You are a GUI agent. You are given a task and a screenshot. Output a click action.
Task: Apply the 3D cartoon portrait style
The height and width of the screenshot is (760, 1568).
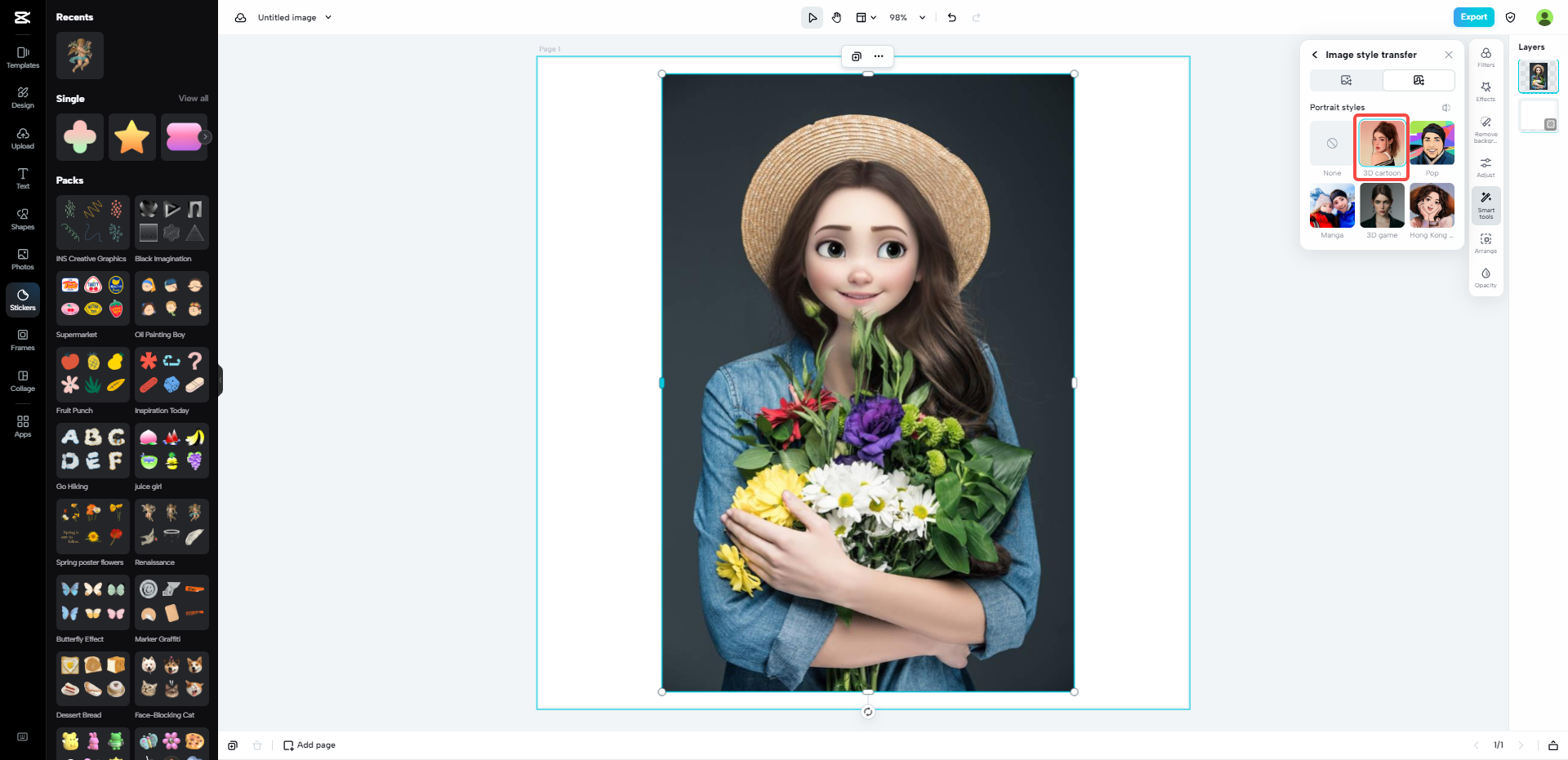coord(1382,148)
